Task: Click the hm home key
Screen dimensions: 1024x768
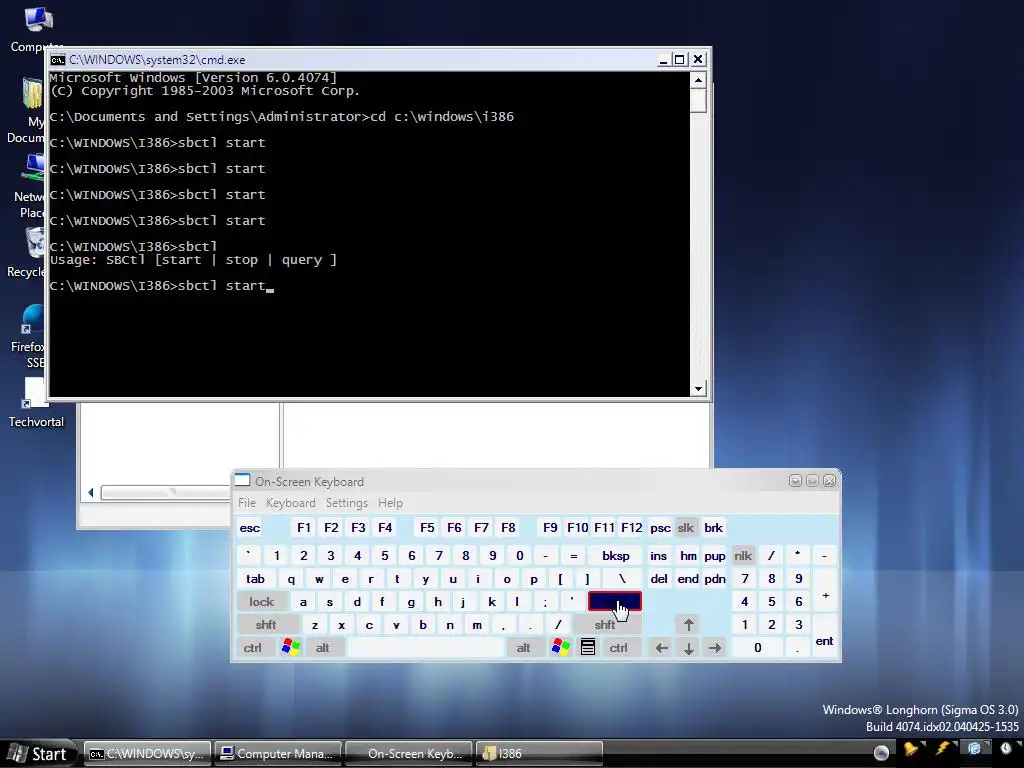Action: (688, 556)
